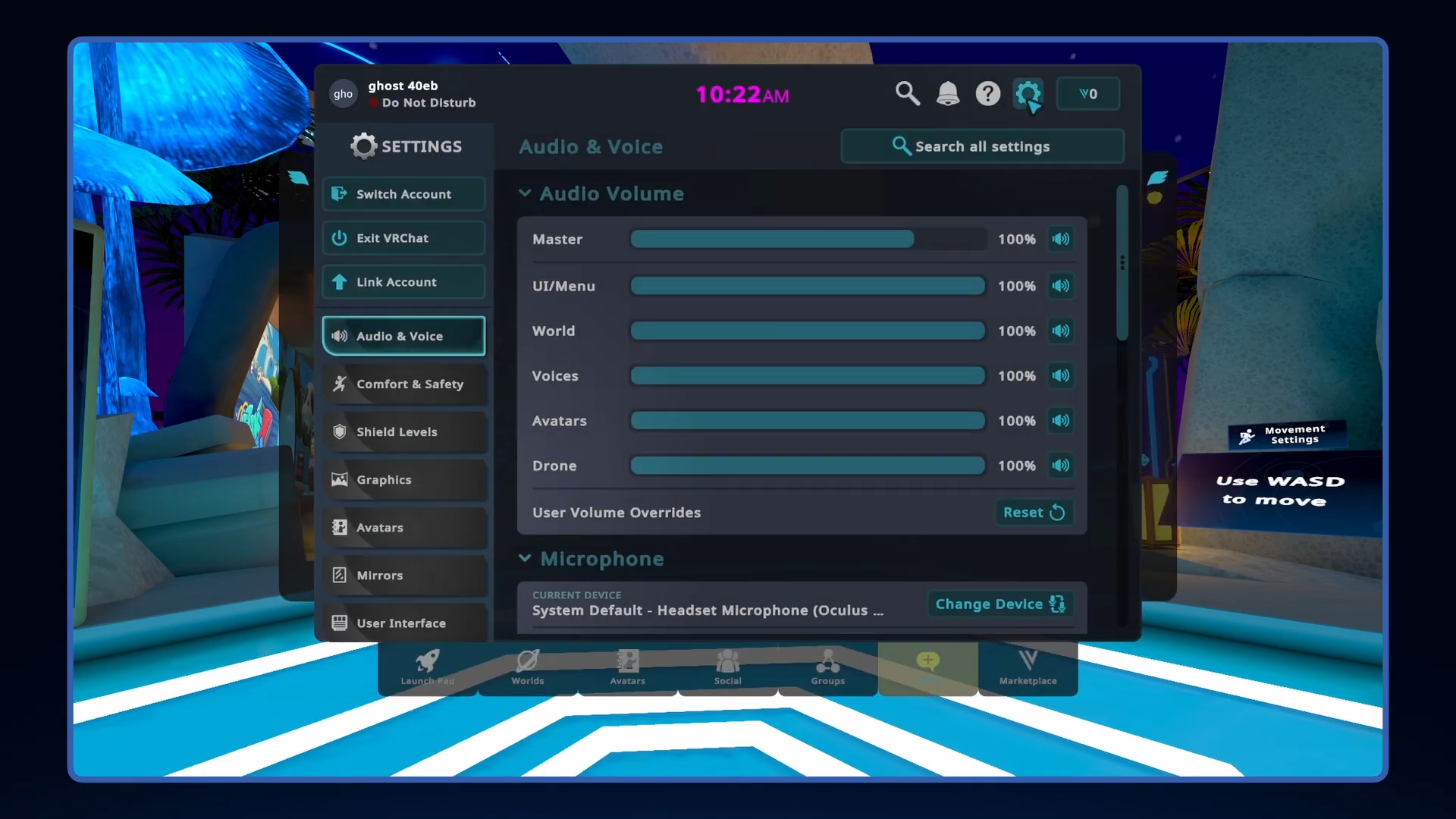
Task: Mute the Drone volume speaker toggle
Action: tap(1060, 466)
